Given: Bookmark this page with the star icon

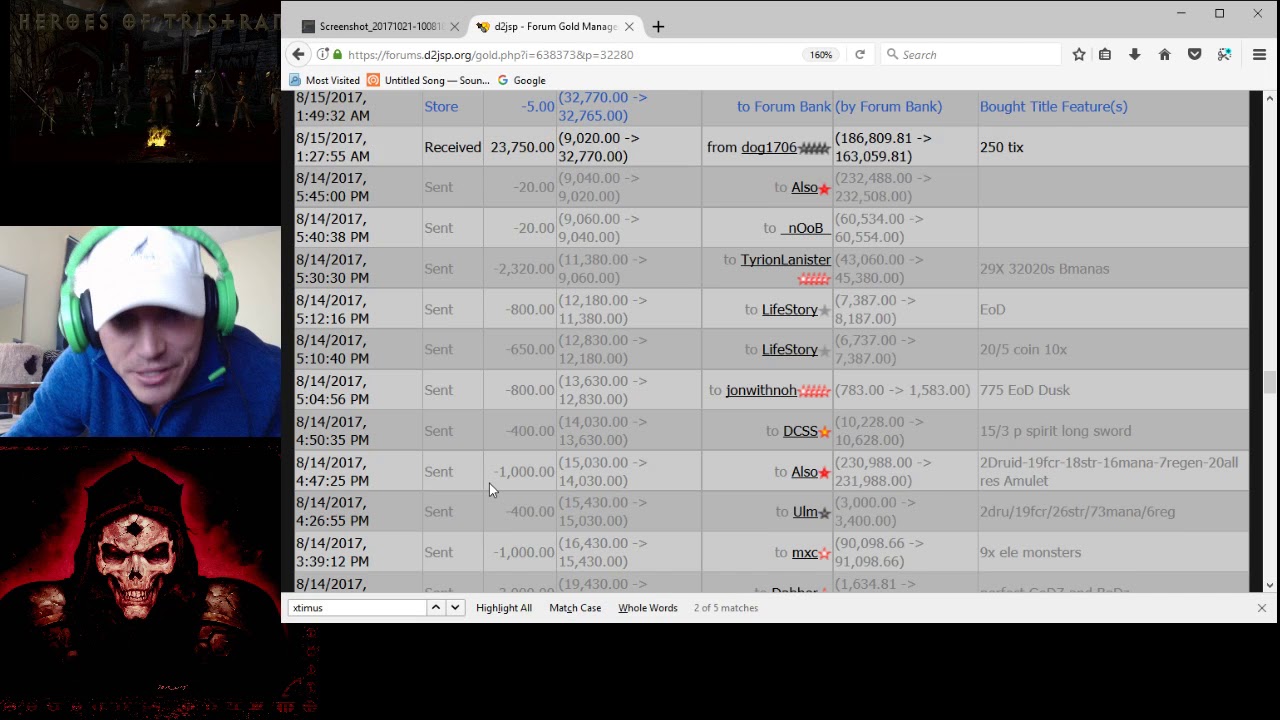Looking at the screenshot, I should click(1079, 55).
